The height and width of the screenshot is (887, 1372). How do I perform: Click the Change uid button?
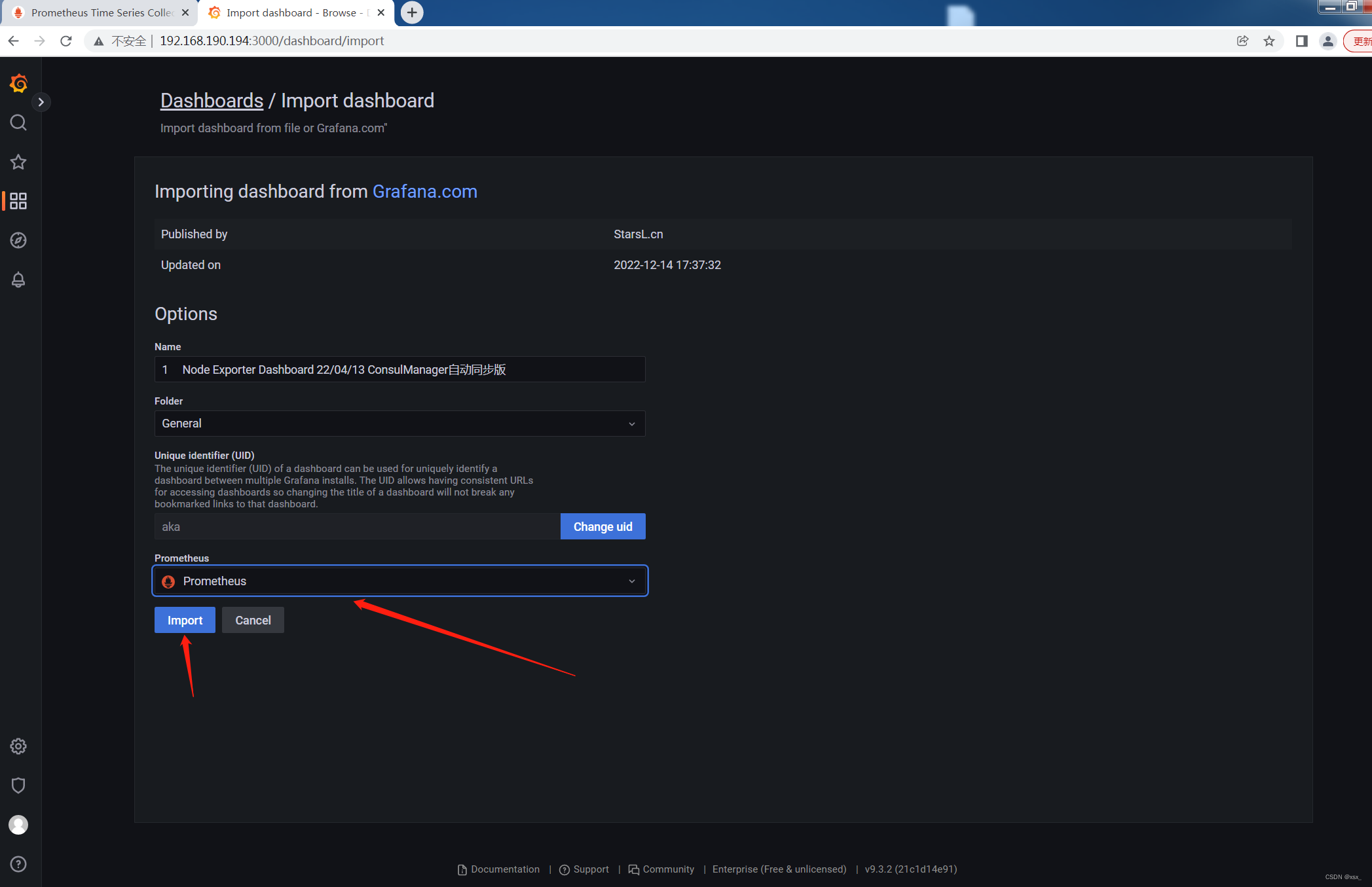point(603,526)
